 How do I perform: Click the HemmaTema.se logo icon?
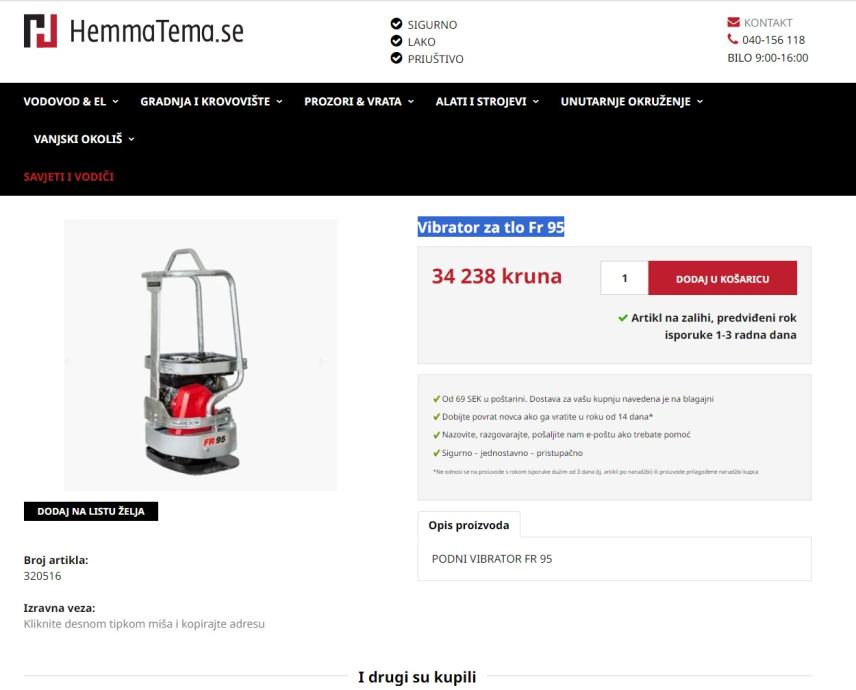pyautogui.click(x=40, y=31)
